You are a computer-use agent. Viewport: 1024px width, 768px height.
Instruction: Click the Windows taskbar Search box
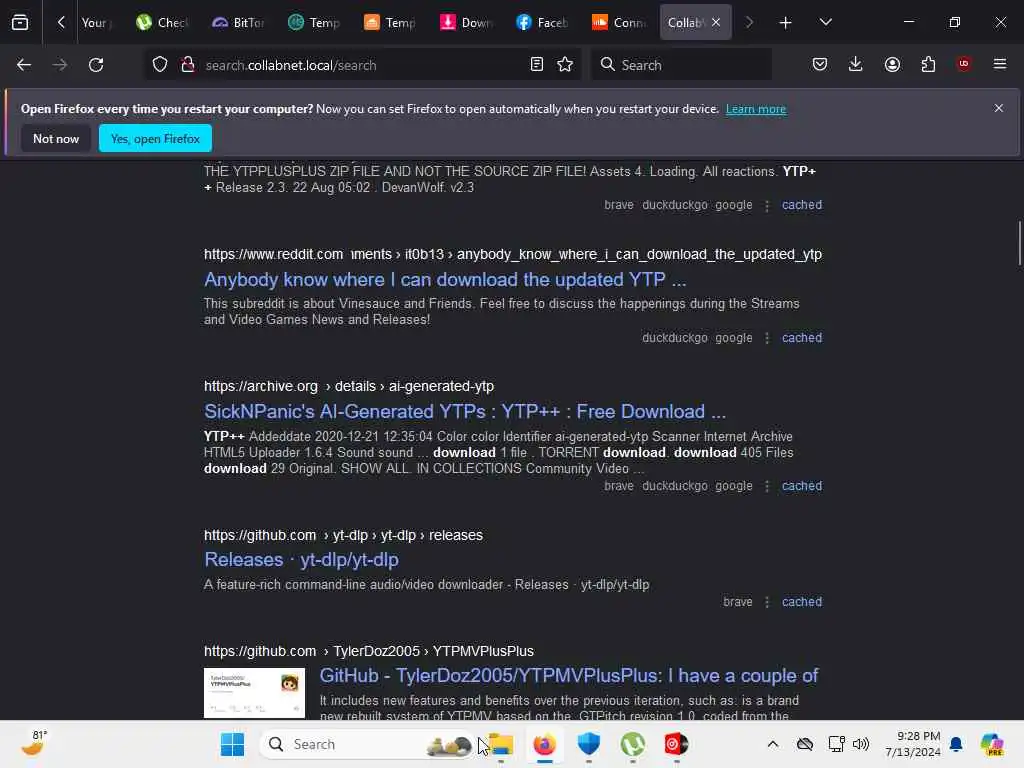367,744
